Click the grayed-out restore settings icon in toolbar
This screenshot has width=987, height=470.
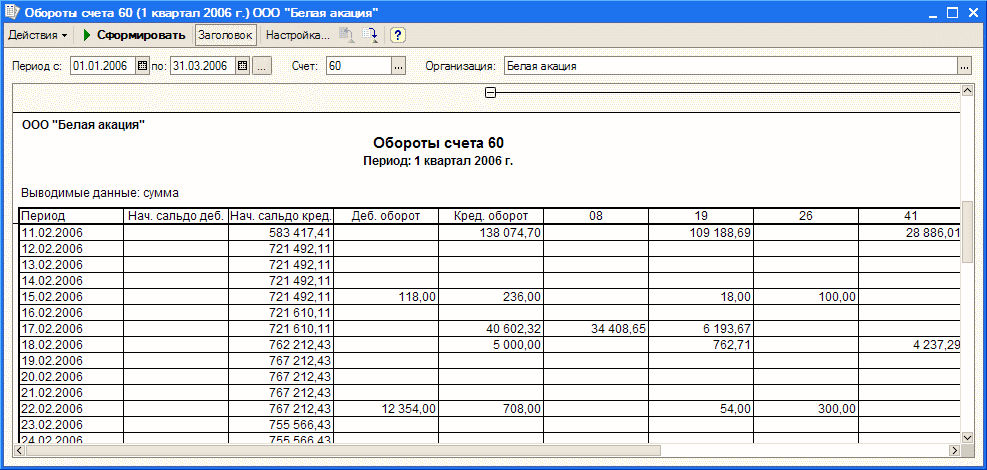tap(347, 35)
